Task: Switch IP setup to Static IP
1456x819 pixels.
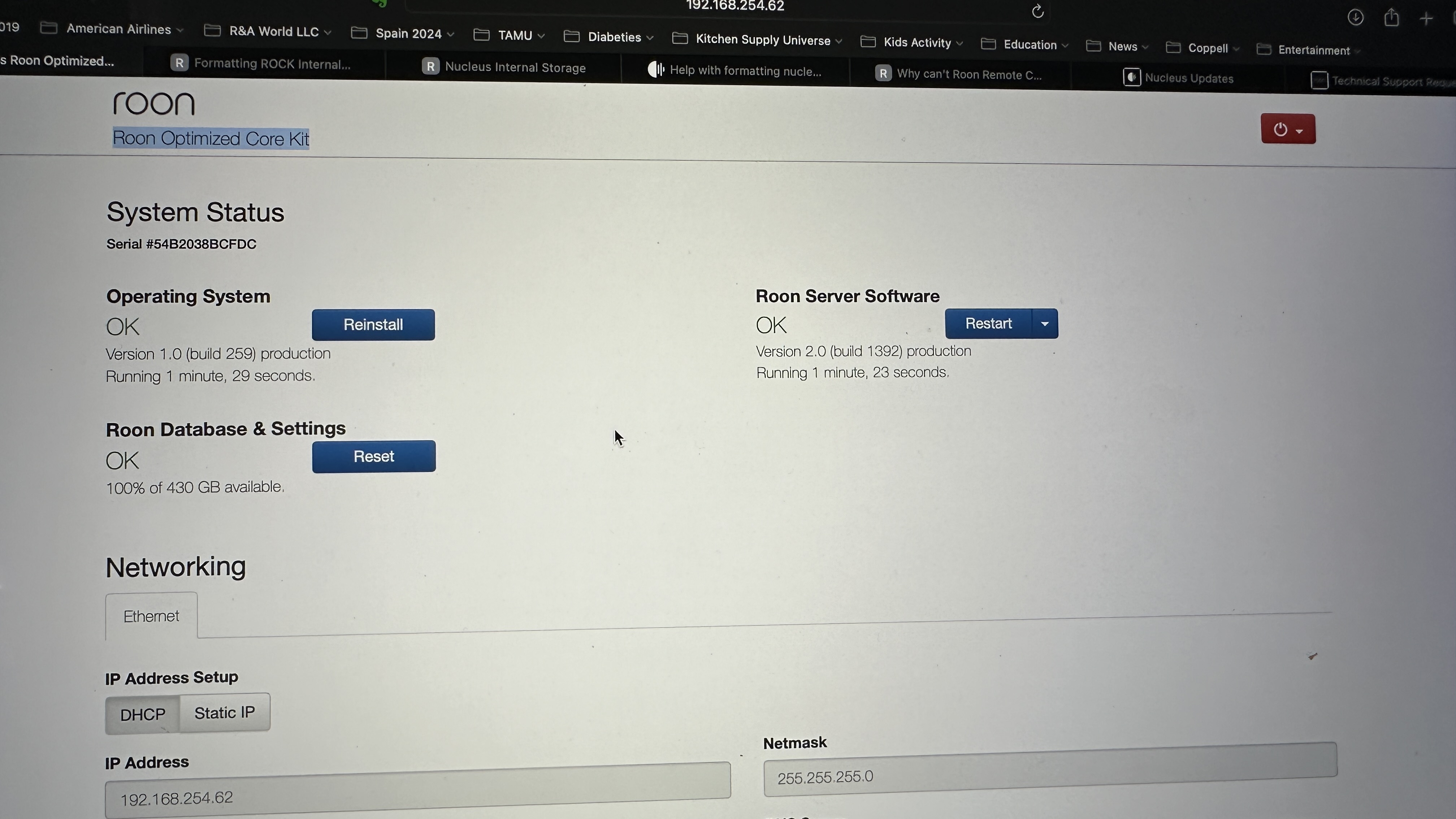Action: click(224, 713)
